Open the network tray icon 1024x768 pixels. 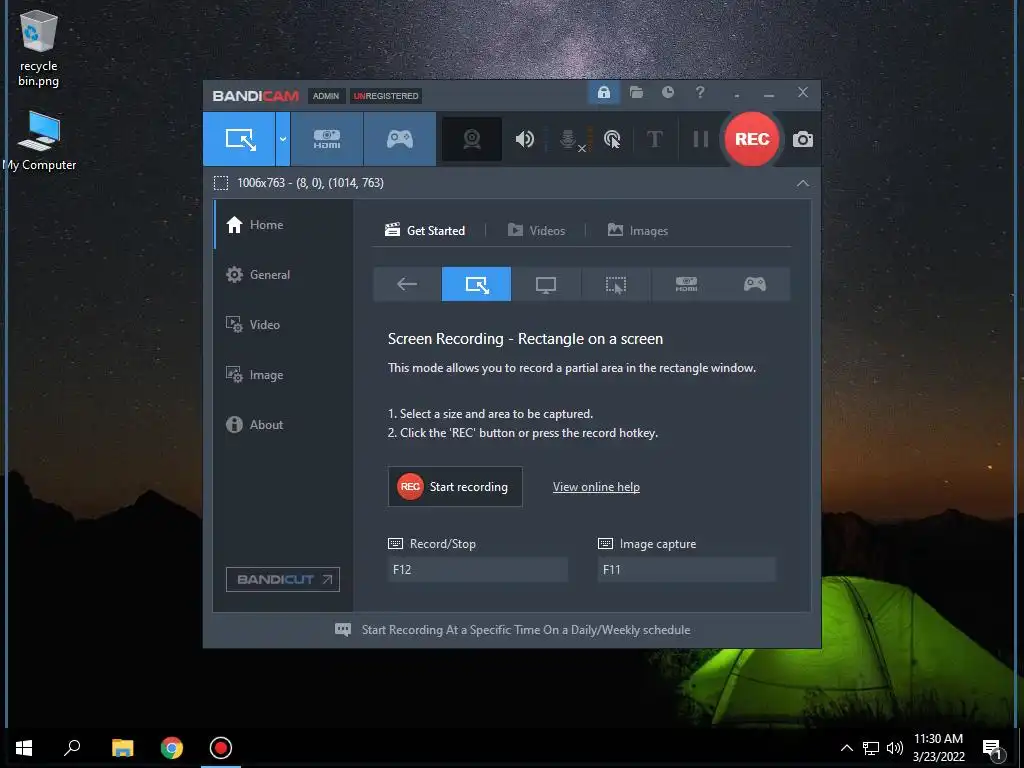coord(871,748)
